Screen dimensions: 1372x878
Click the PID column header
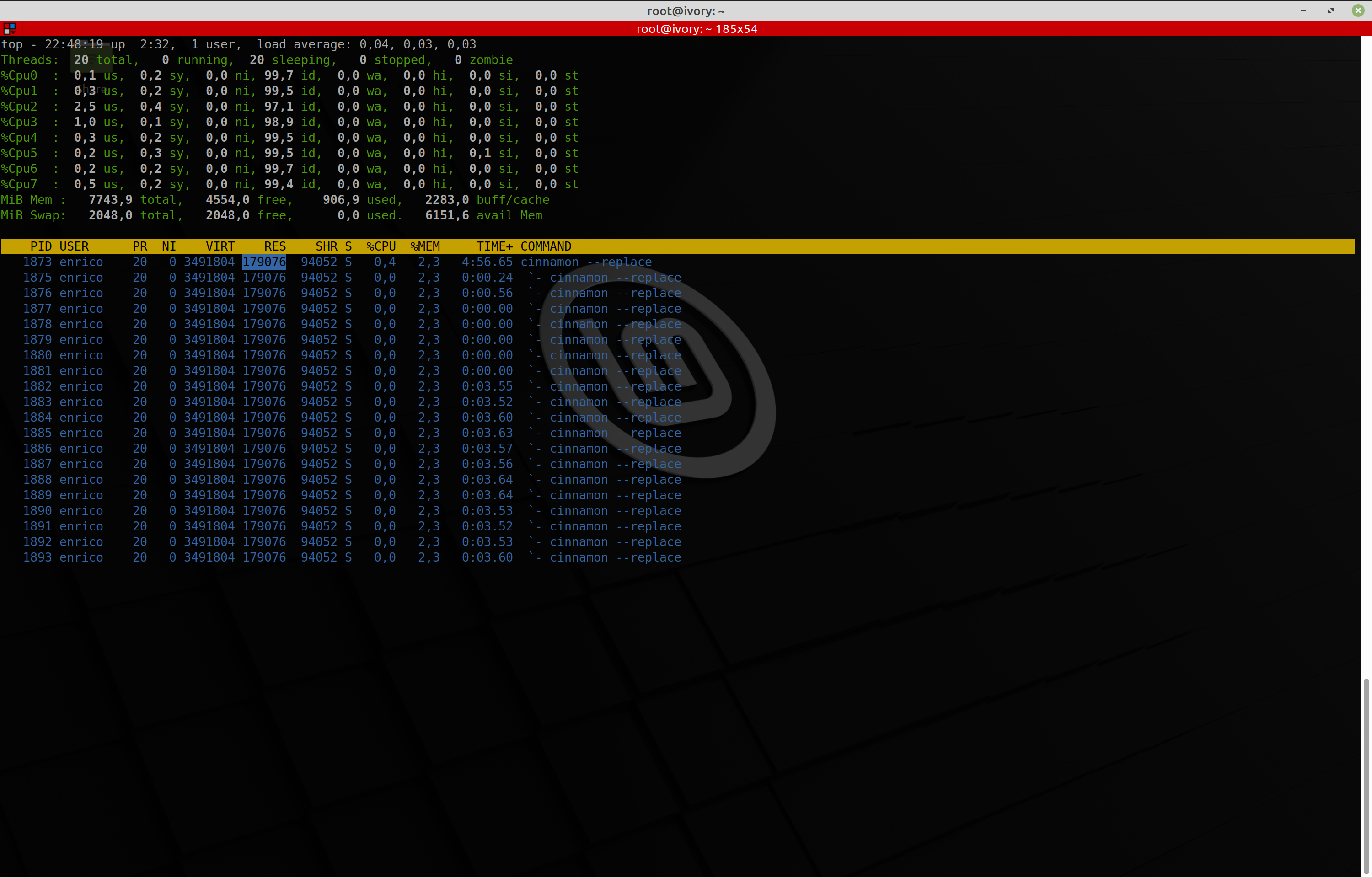41,246
